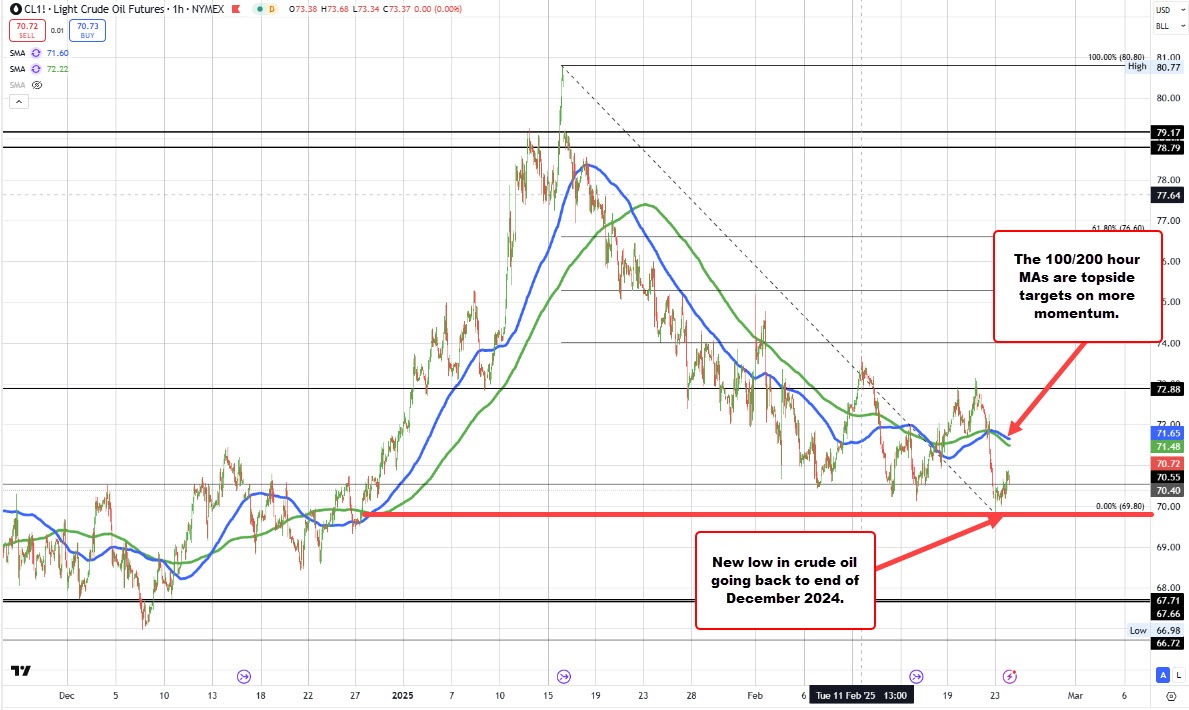1189x710 pixels.
Task: Click the Tue 11 Feb '25 13:00 date label
Action: click(861, 695)
